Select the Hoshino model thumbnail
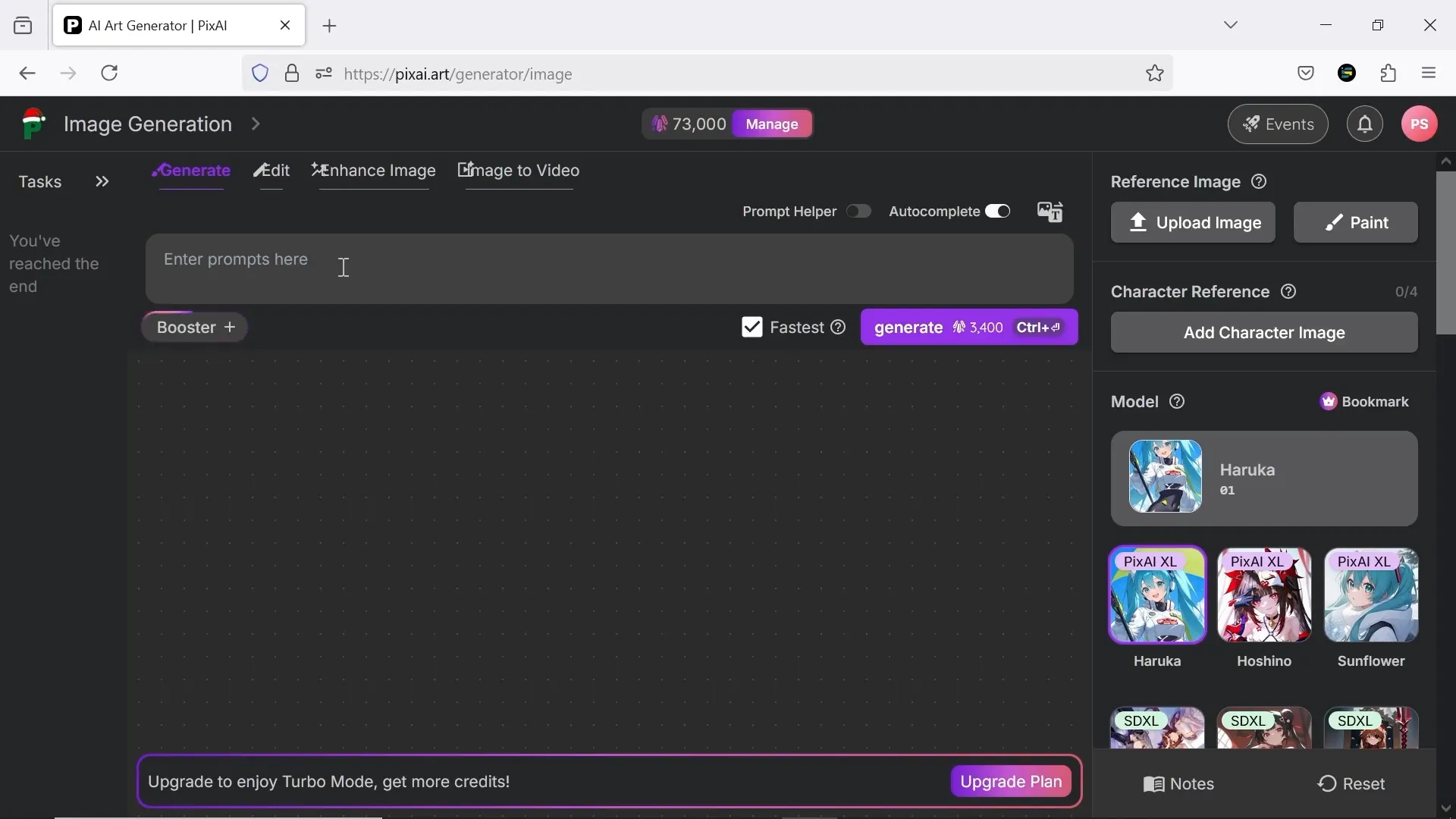The image size is (1456, 819). [x=1264, y=596]
